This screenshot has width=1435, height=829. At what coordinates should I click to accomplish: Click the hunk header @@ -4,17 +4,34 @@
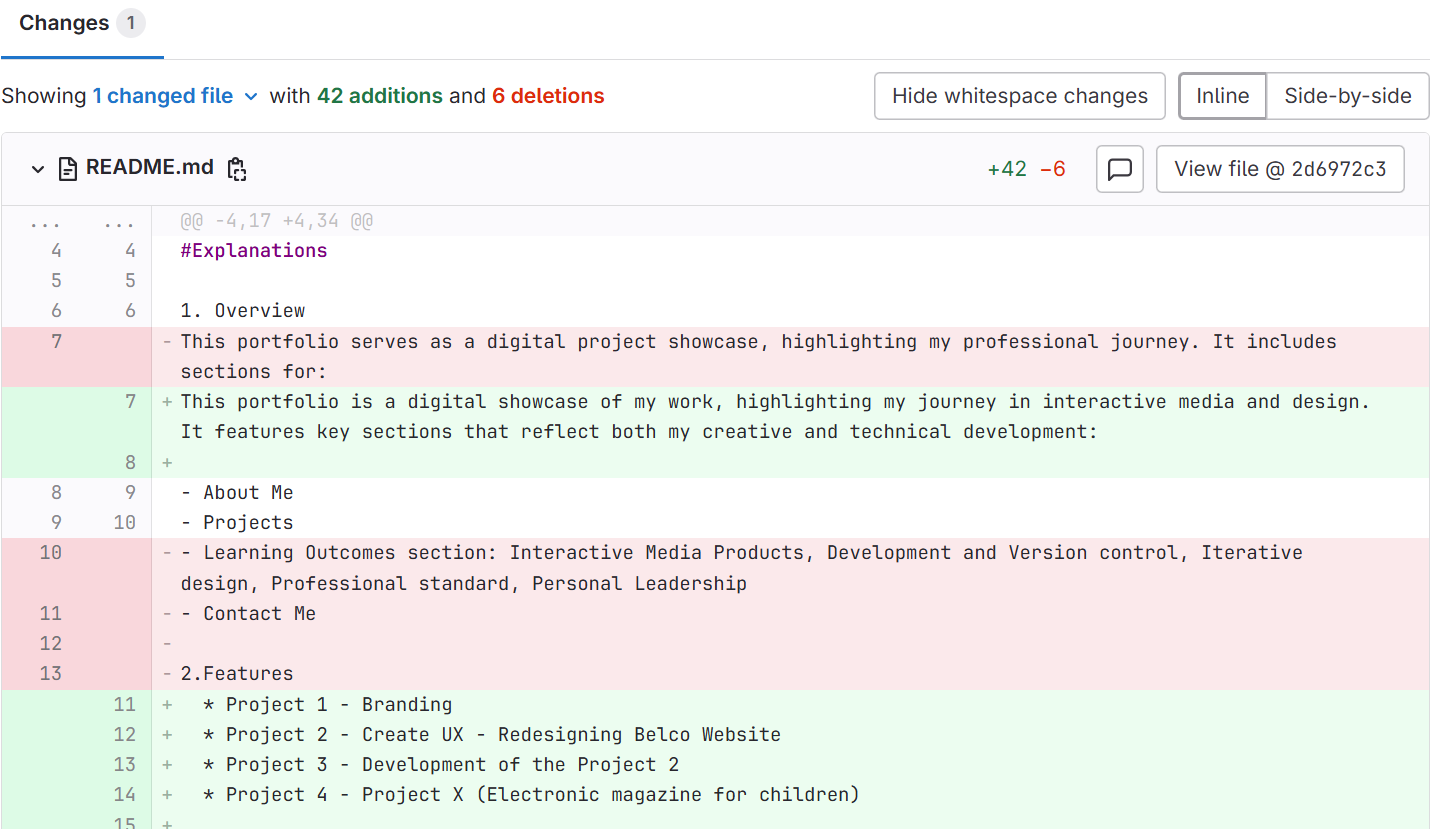click(276, 221)
